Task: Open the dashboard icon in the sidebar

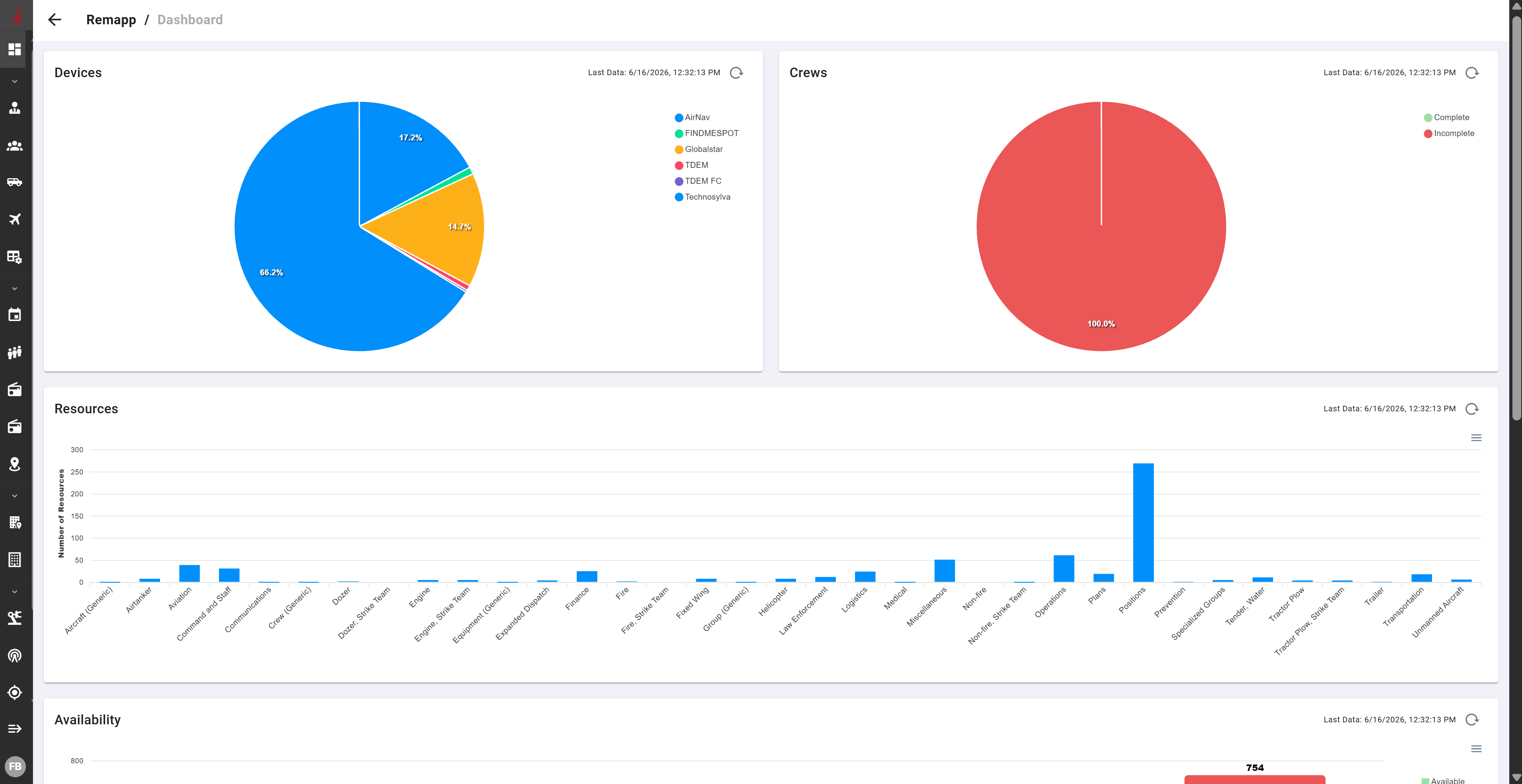Action: click(15, 49)
